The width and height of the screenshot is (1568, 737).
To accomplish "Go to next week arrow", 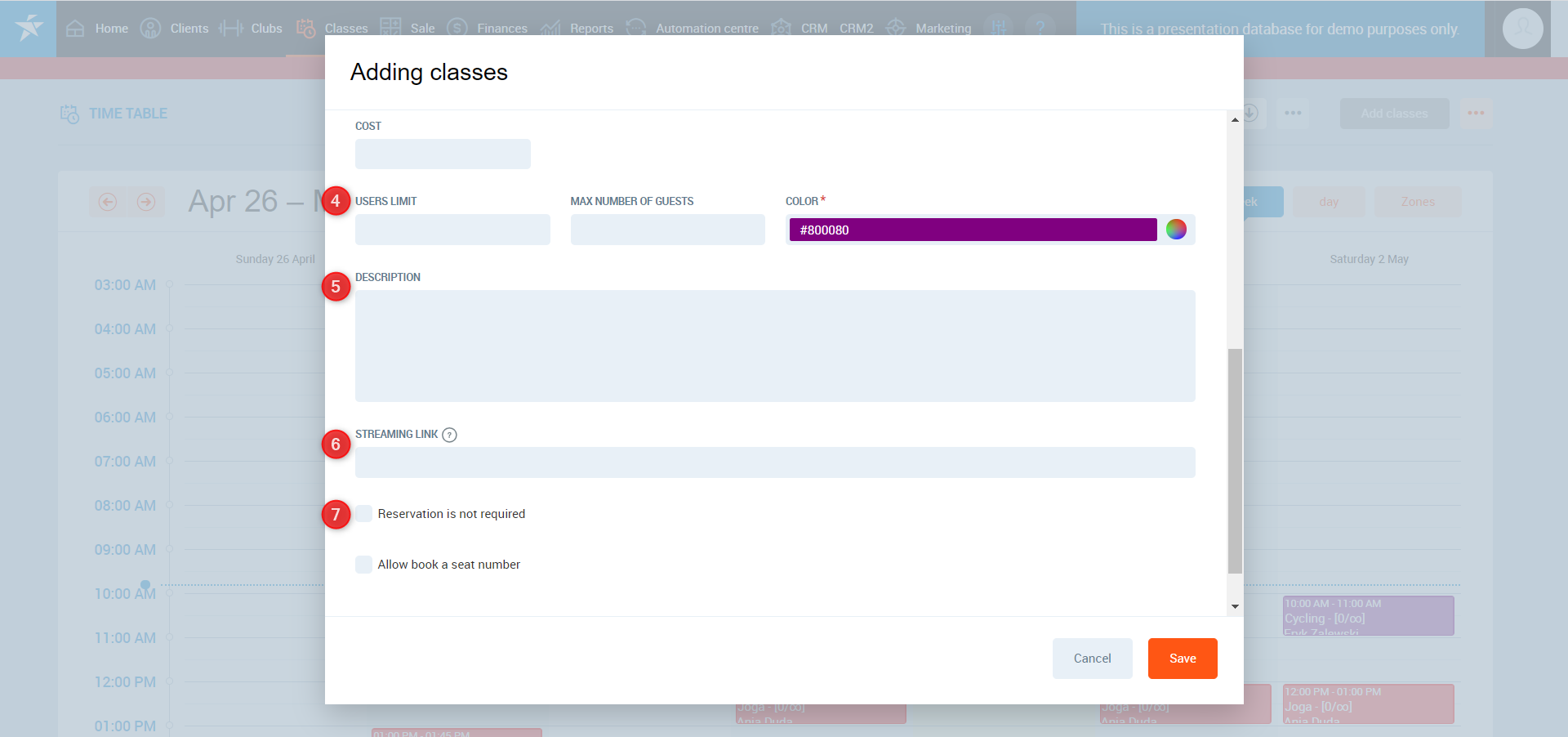I will (x=146, y=202).
